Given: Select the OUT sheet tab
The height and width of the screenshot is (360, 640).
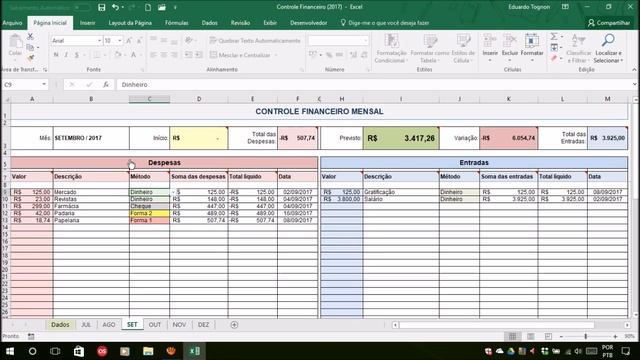Looking at the screenshot, I should coord(155,325).
